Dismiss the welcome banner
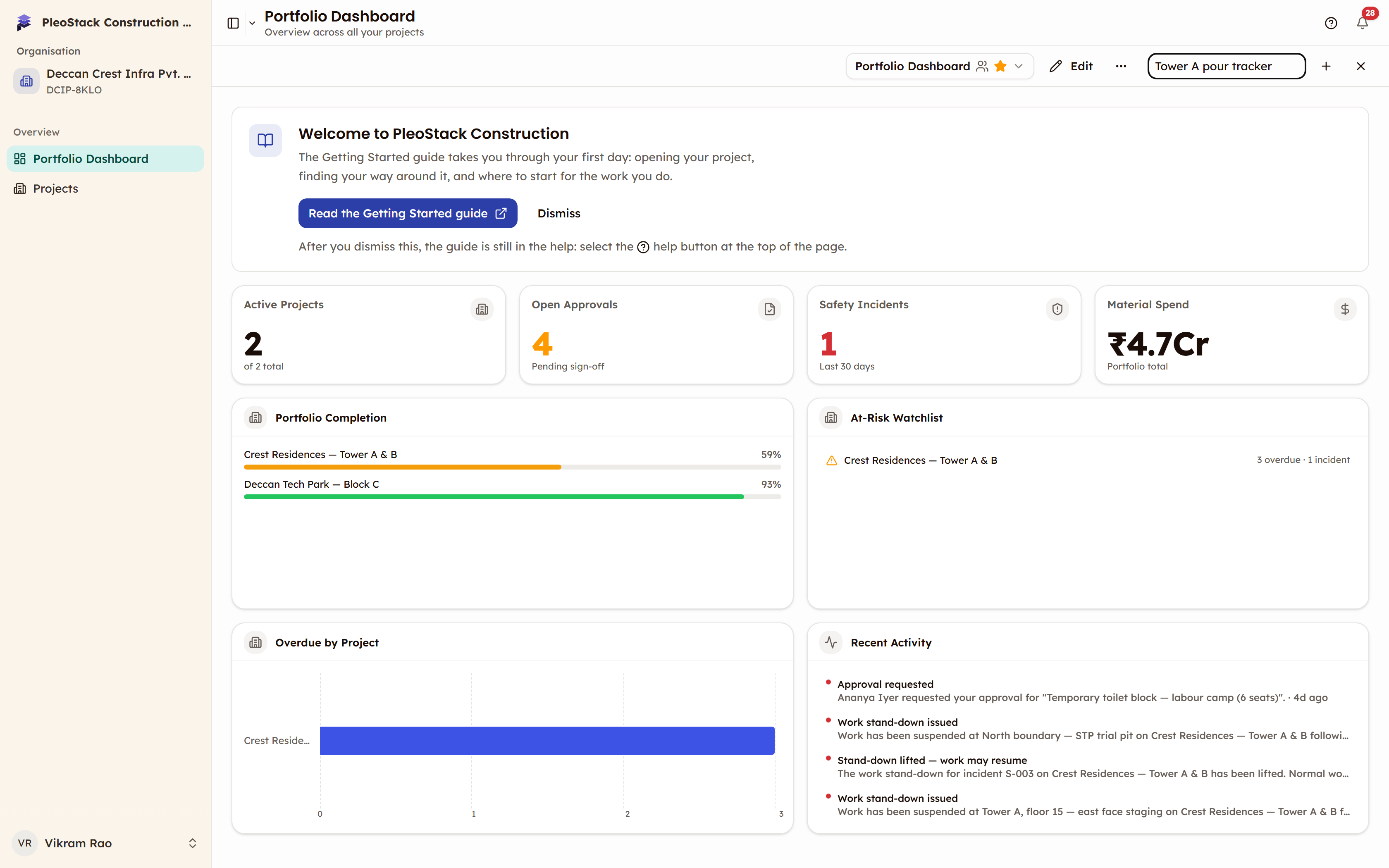Screen dimensions: 1389x868 pos(558,214)
